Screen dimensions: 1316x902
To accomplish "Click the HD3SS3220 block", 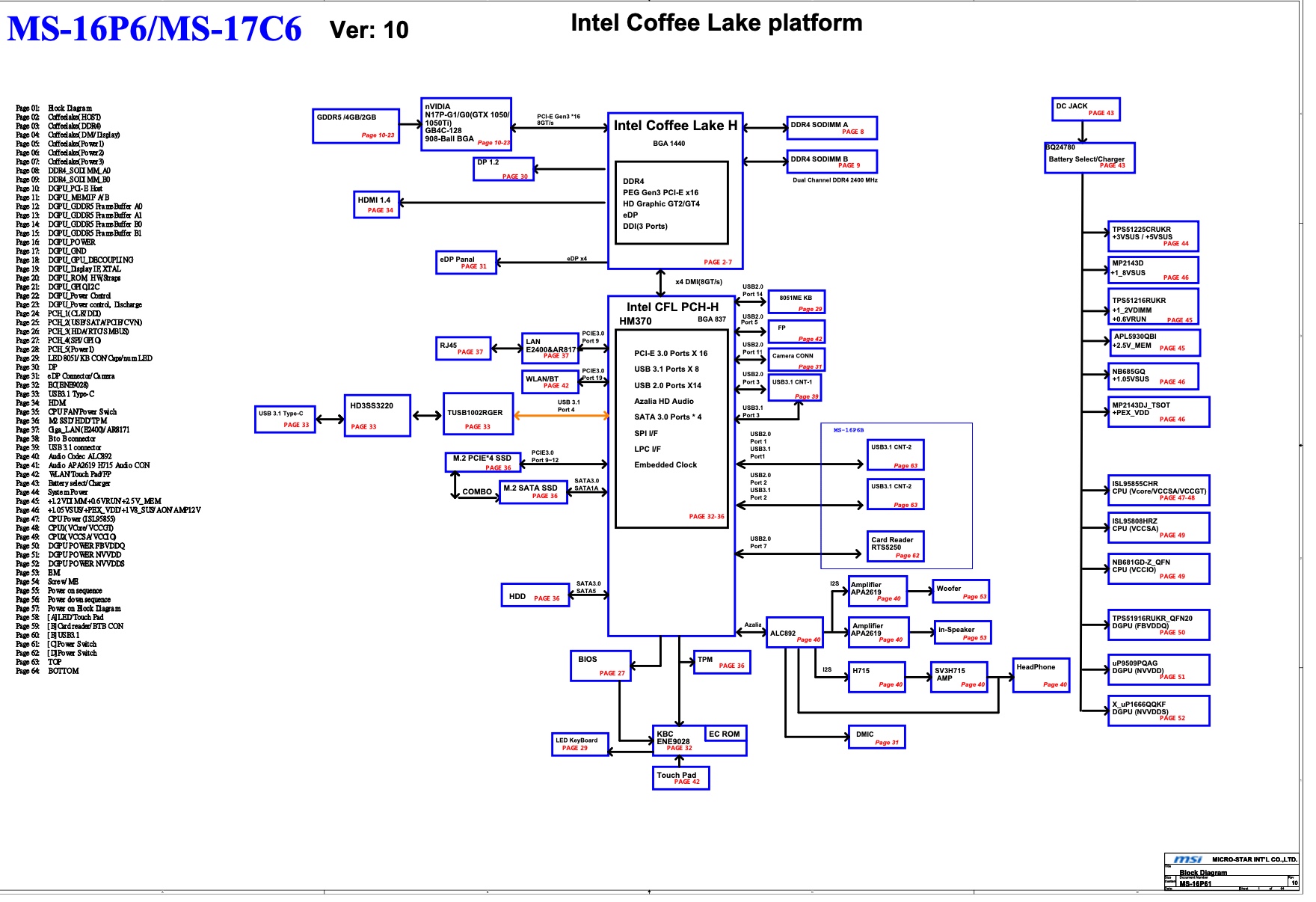I will pyautogui.click(x=377, y=416).
